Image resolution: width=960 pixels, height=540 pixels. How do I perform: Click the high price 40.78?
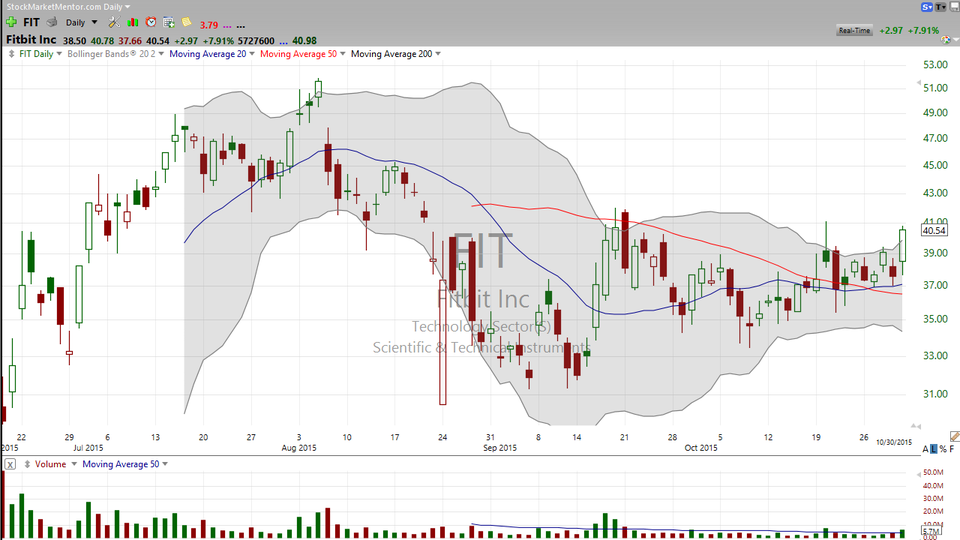(x=102, y=41)
